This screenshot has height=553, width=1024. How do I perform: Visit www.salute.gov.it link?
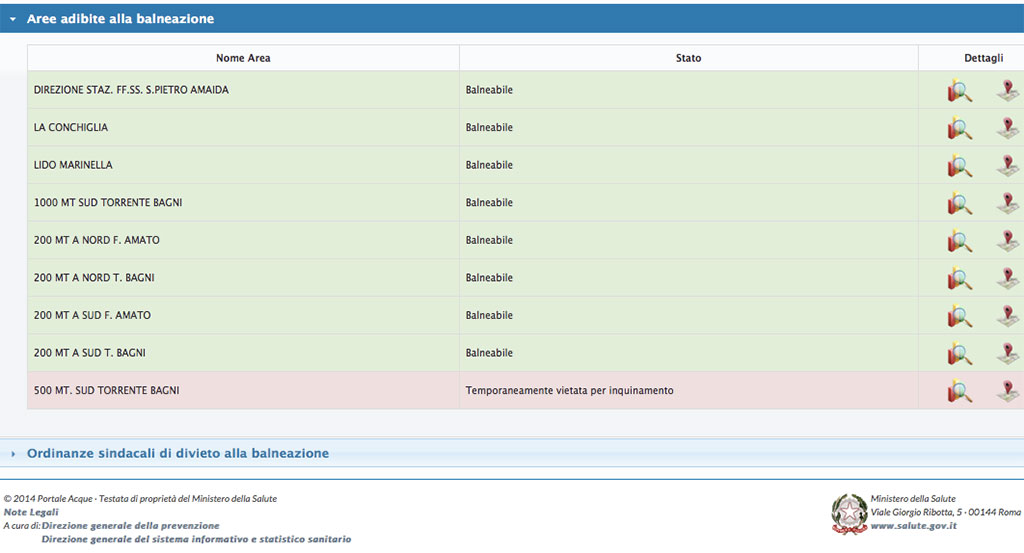914,526
